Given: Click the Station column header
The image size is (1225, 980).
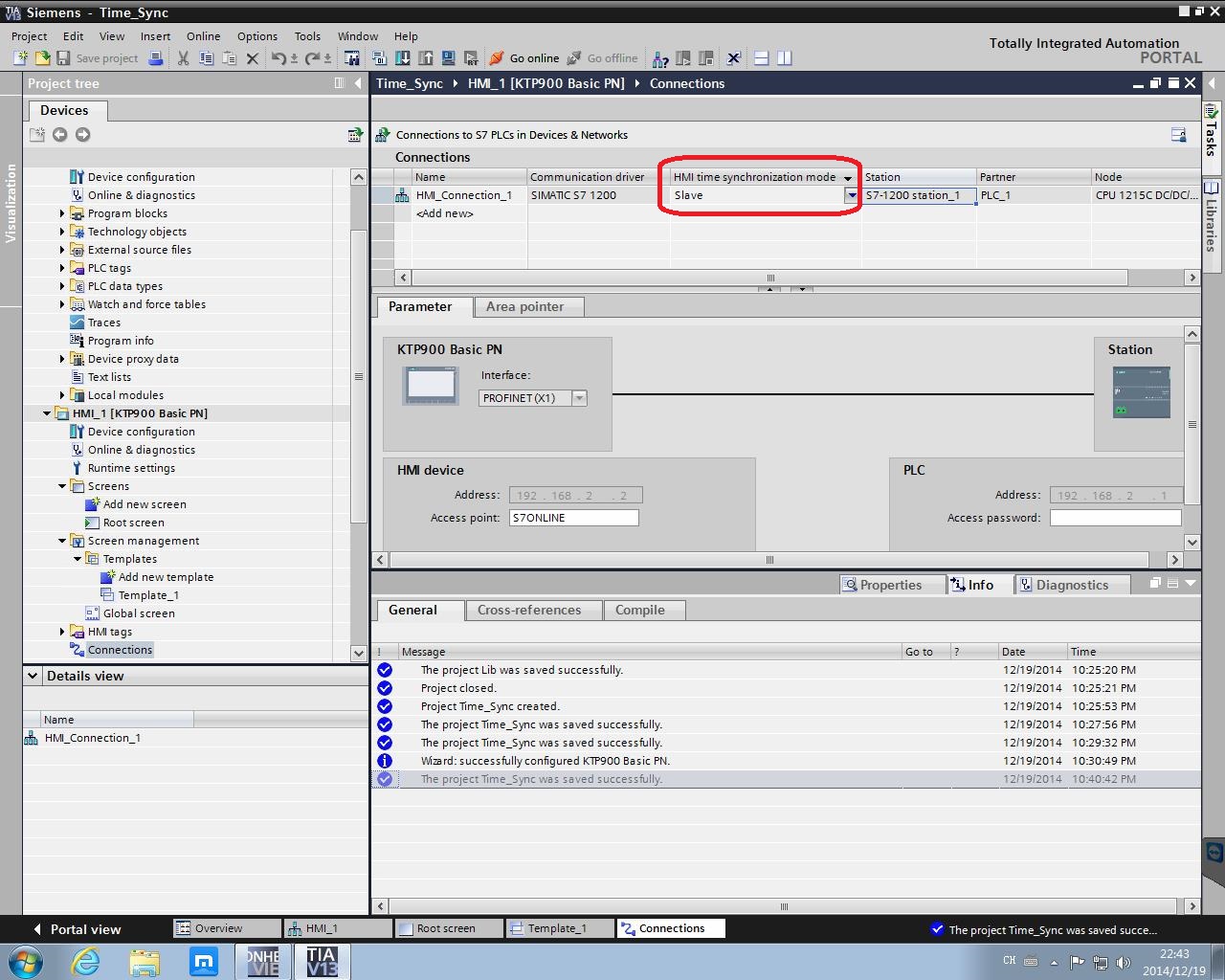Looking at the screenshot, I should tap(919, 177).
